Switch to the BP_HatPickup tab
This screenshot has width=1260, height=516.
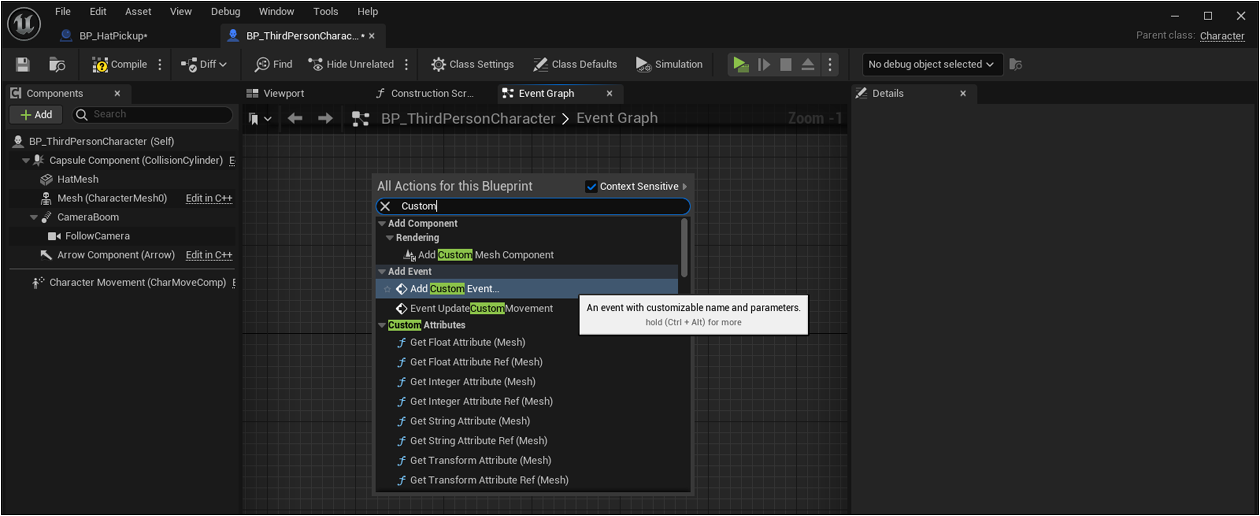pos(112,36)
